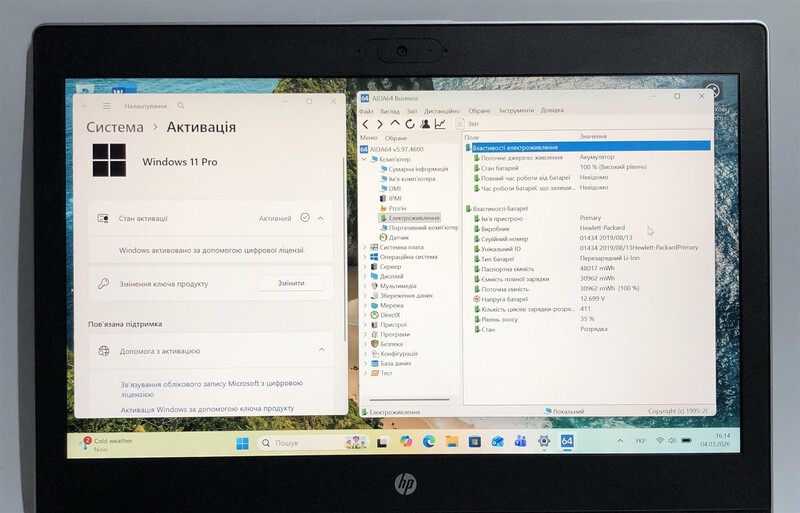Open AIDA64 taskbar icon
This screenshot has height=513, width=800.
[x=567, y=442]
